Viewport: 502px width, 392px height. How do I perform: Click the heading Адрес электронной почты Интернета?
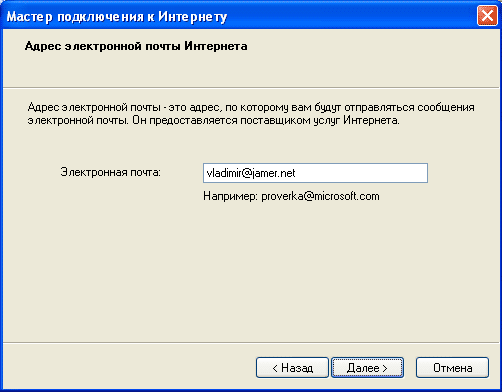[136, 46]
